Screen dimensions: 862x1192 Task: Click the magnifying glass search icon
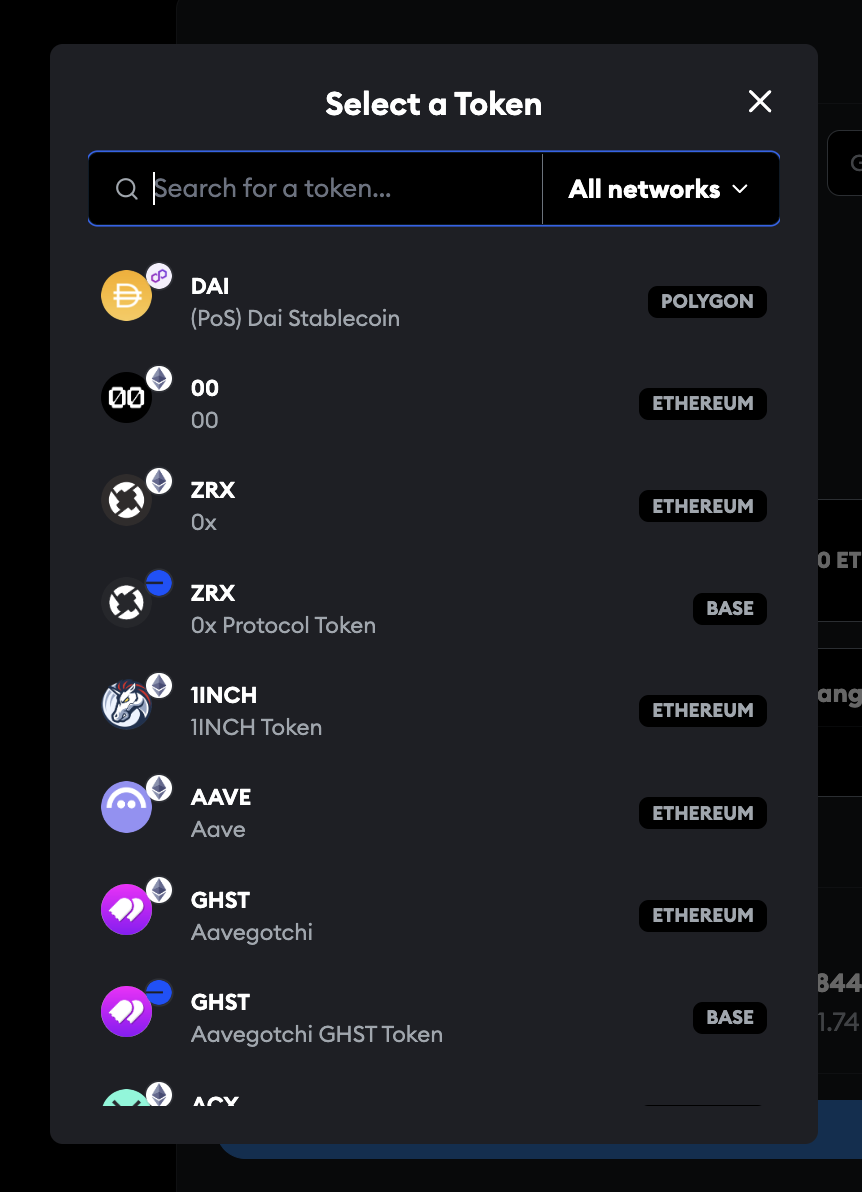click(126, 189)
